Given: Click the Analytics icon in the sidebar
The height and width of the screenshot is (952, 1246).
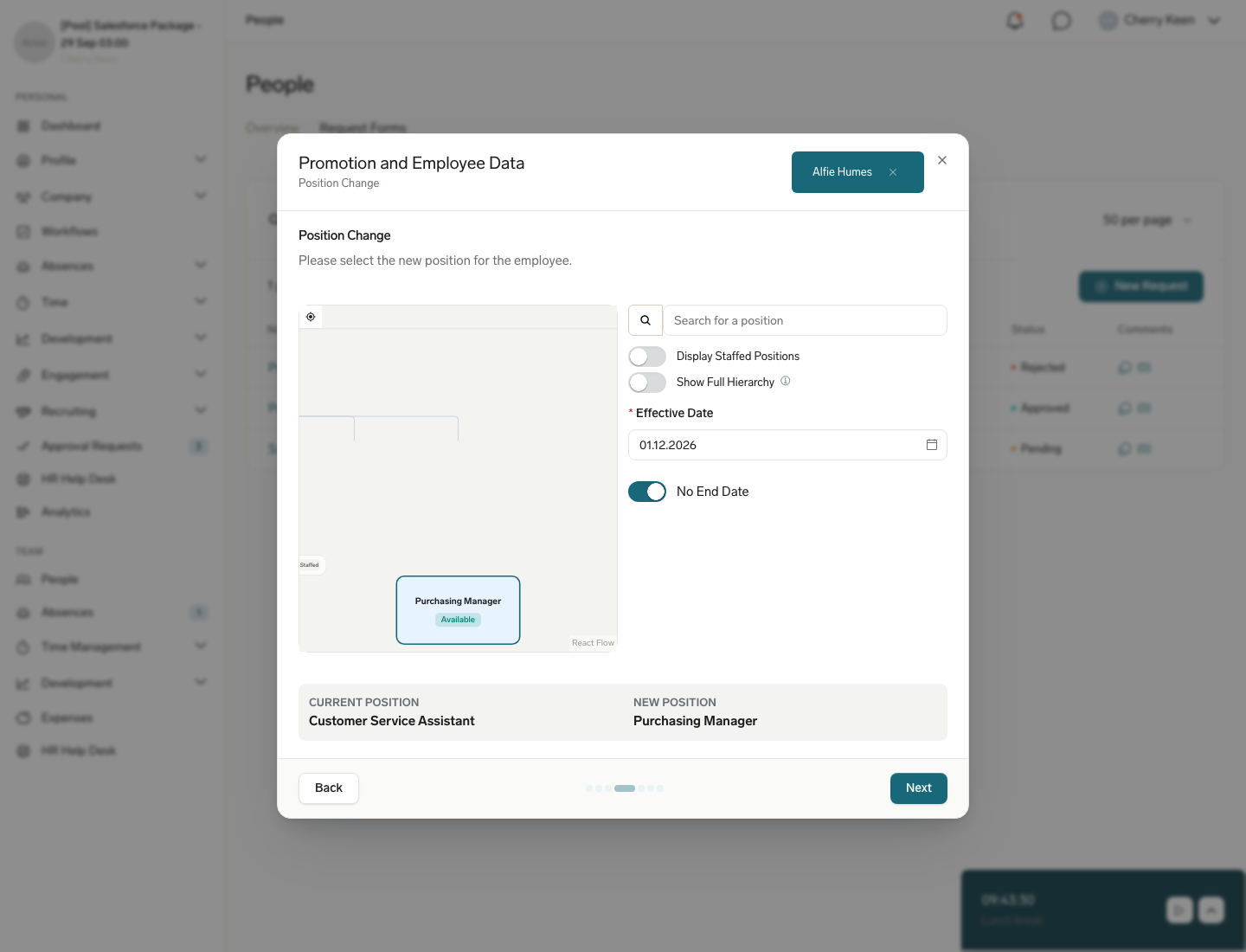Looking at the screenshot, I should (23, 512).
